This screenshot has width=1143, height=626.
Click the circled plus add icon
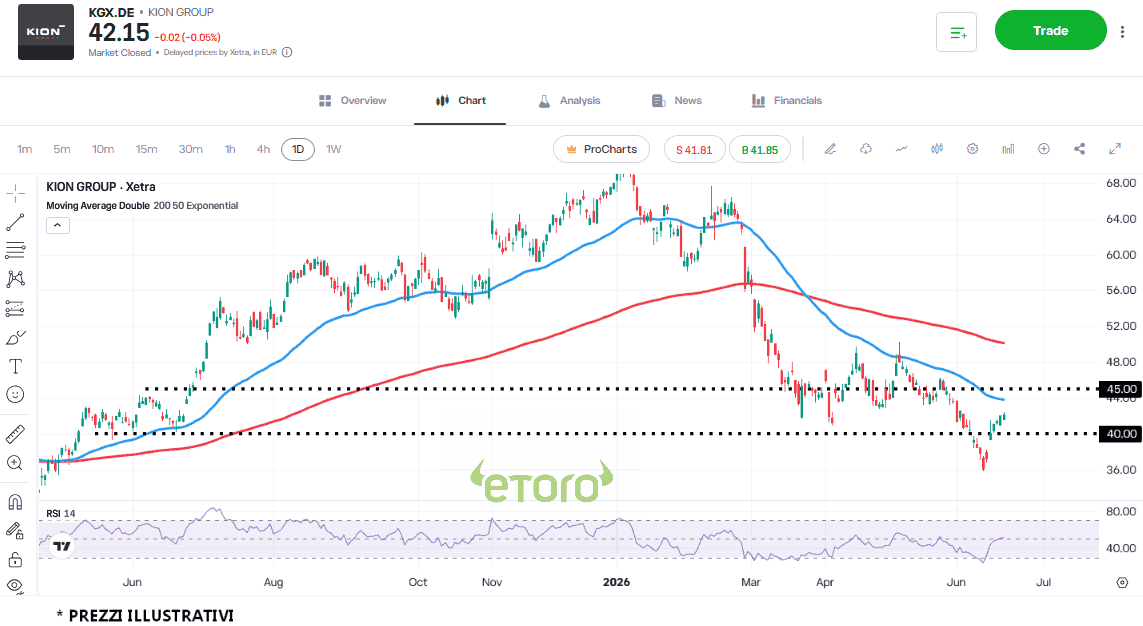[x=1044, y=149]
